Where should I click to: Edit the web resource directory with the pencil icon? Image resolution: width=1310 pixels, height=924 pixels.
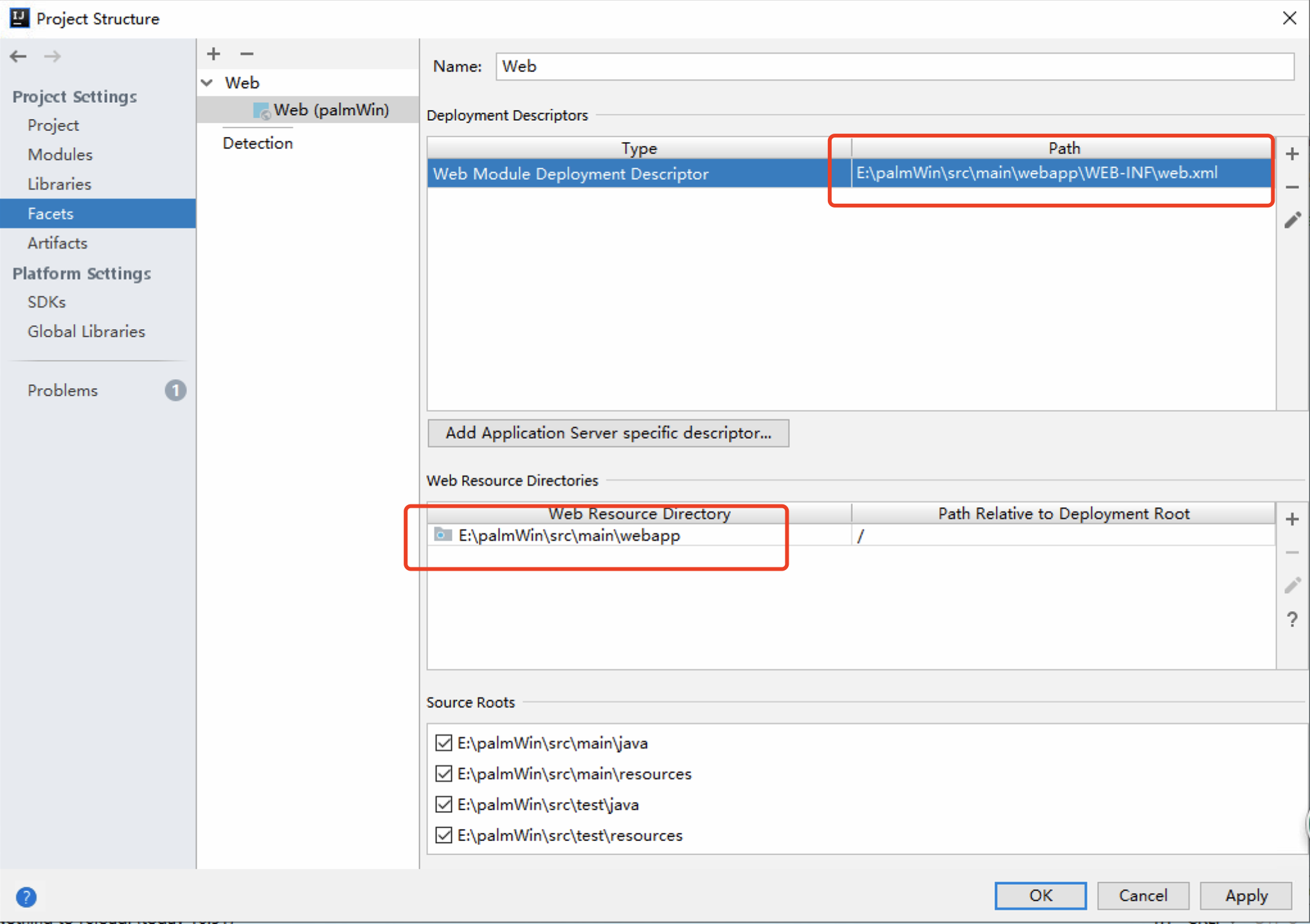pos(1293,585)
